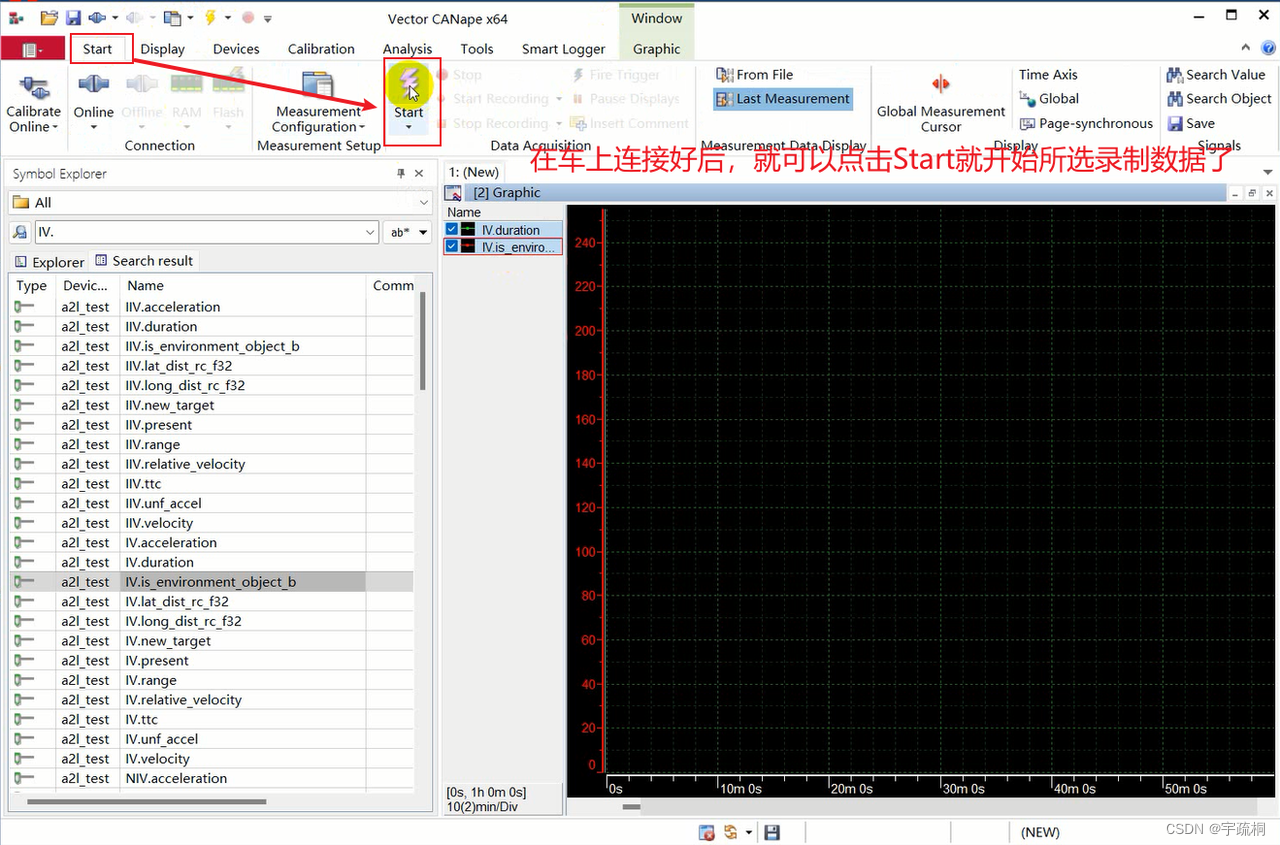Set time axis to Page-synchronous
Image resolution: width=1280 pixels, height=845 pixels.
tap(1086, 124)
